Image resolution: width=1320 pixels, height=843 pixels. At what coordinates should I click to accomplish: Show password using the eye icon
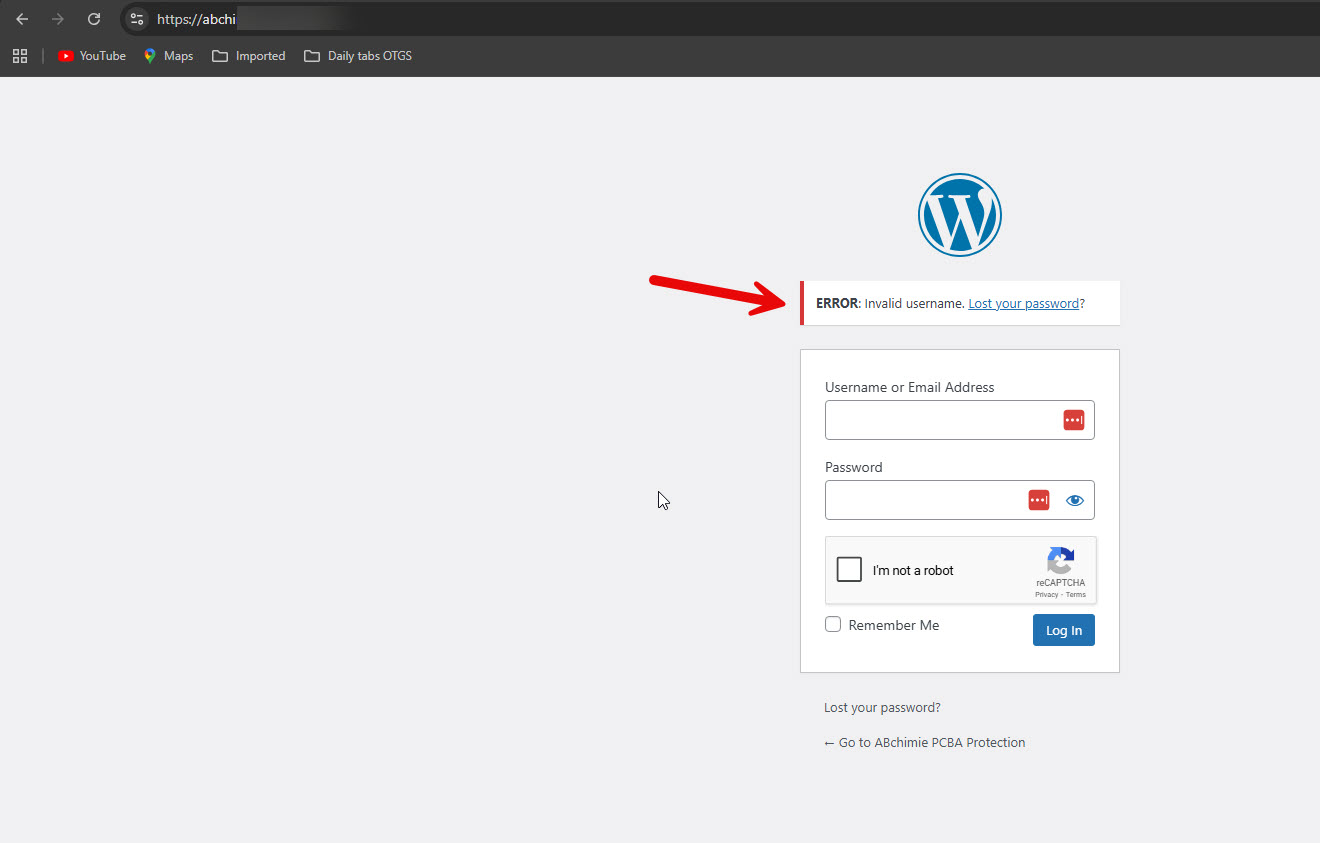pos(1075,501)
